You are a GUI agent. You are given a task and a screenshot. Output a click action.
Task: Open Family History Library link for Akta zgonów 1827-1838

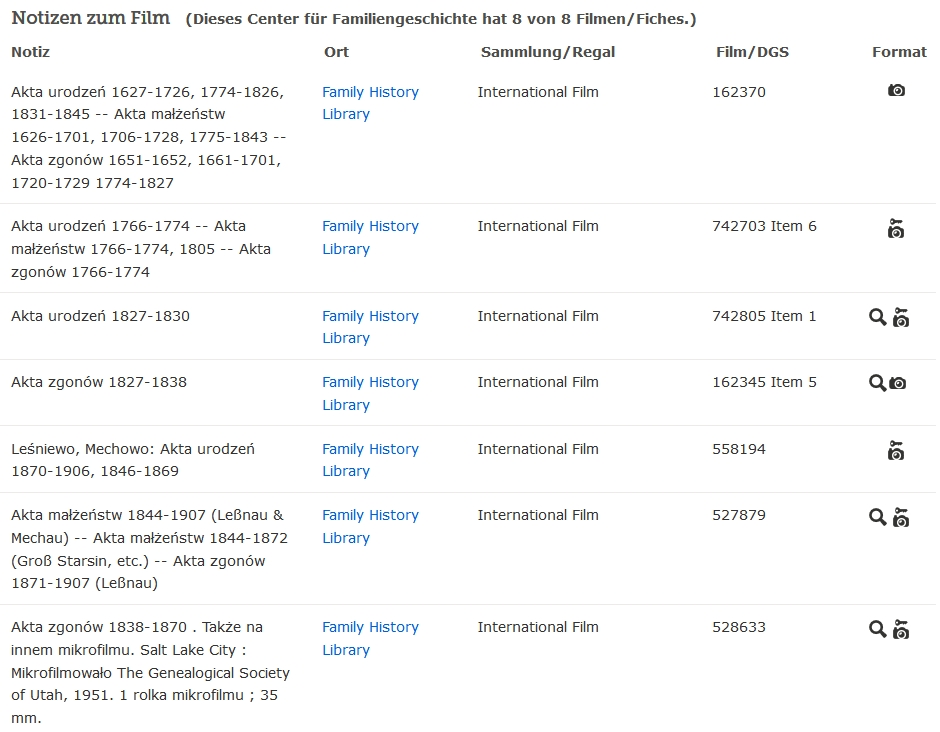coord(370,393)
